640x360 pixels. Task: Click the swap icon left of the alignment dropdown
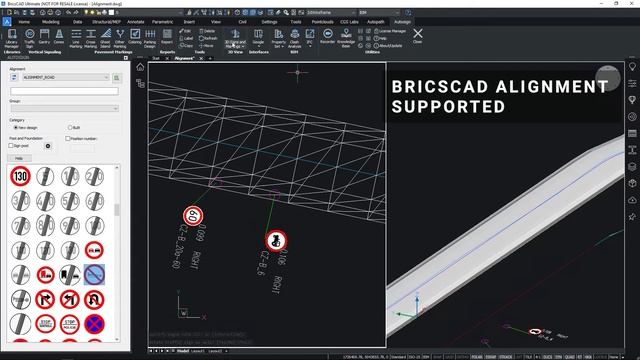click(14, 77)
